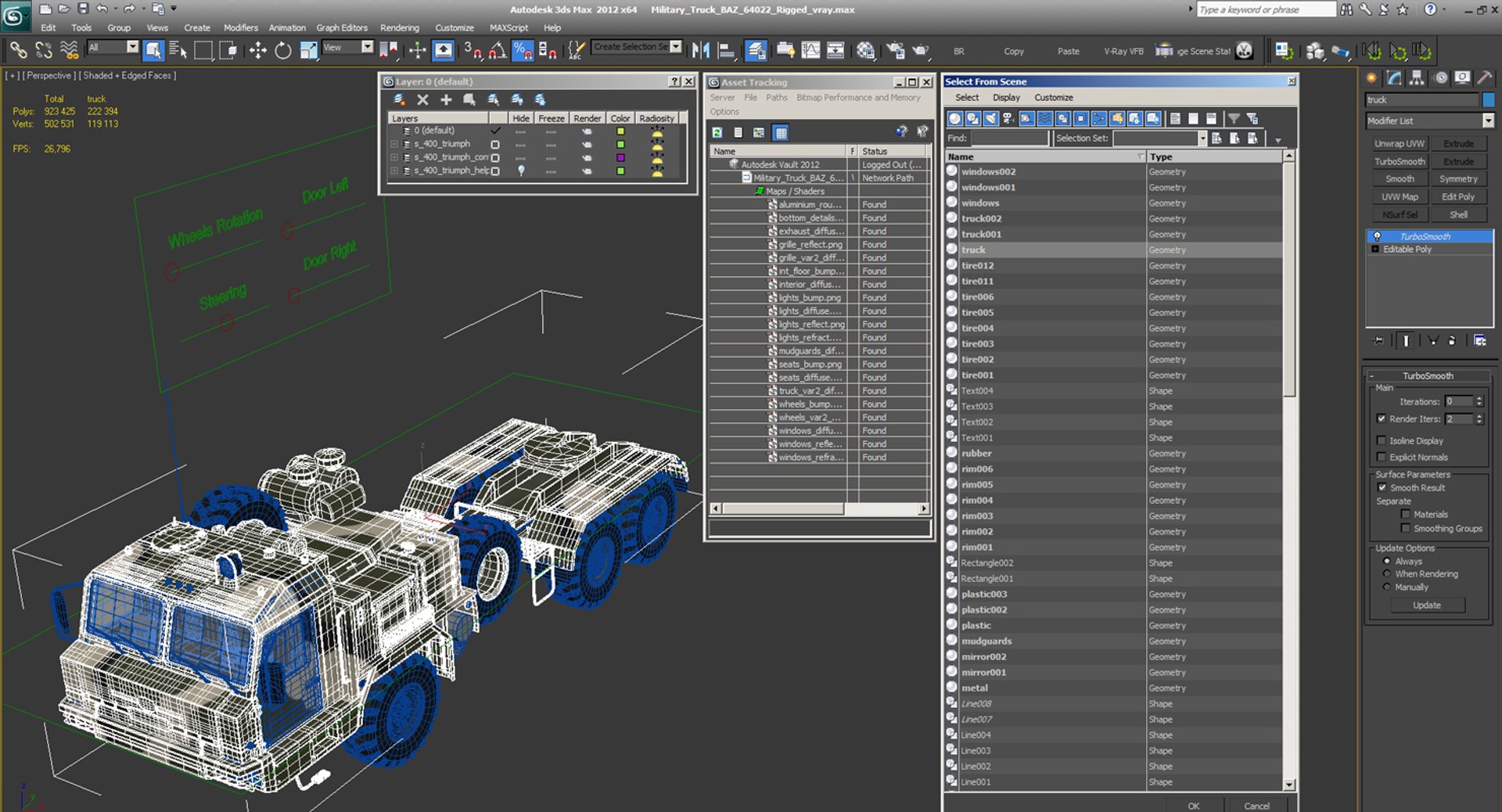The image size is (1502, 812).
Task: Open Selection Set dropdown in Select From Scene
Action: (1202, 138)
